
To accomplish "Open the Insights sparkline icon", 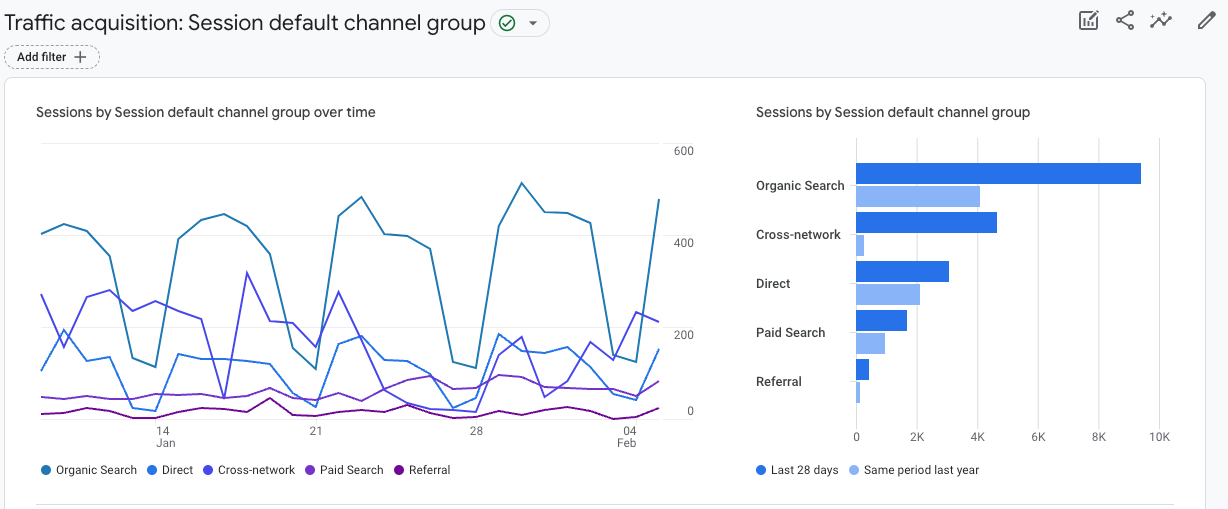I will 1161,21.
